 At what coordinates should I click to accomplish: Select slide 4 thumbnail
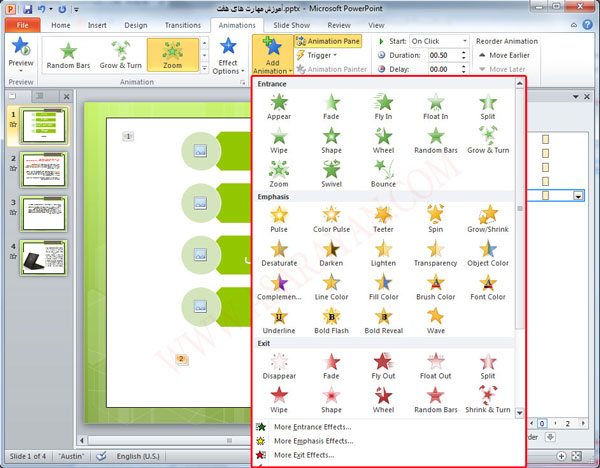pos(43,259)
